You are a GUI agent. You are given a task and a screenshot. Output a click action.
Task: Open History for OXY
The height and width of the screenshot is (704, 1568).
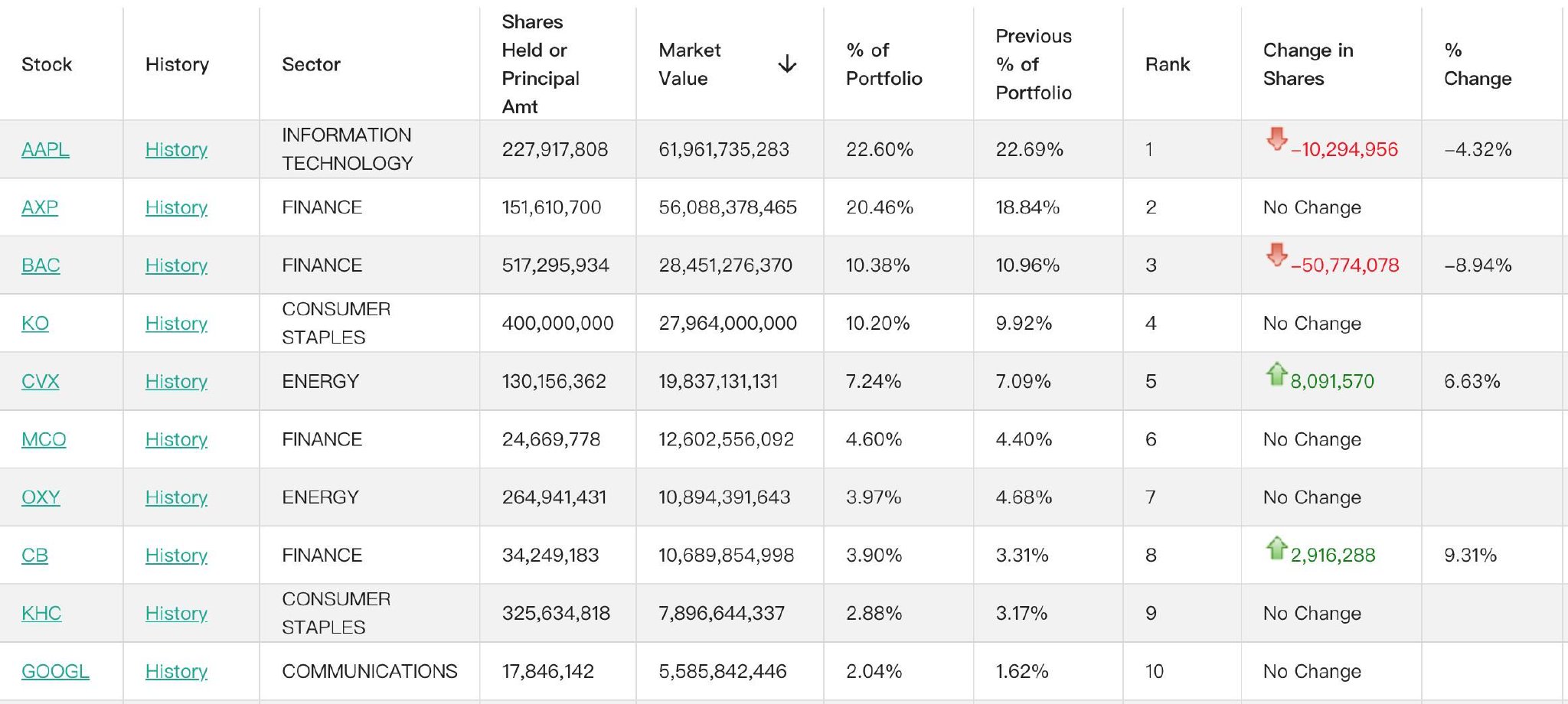176,497
